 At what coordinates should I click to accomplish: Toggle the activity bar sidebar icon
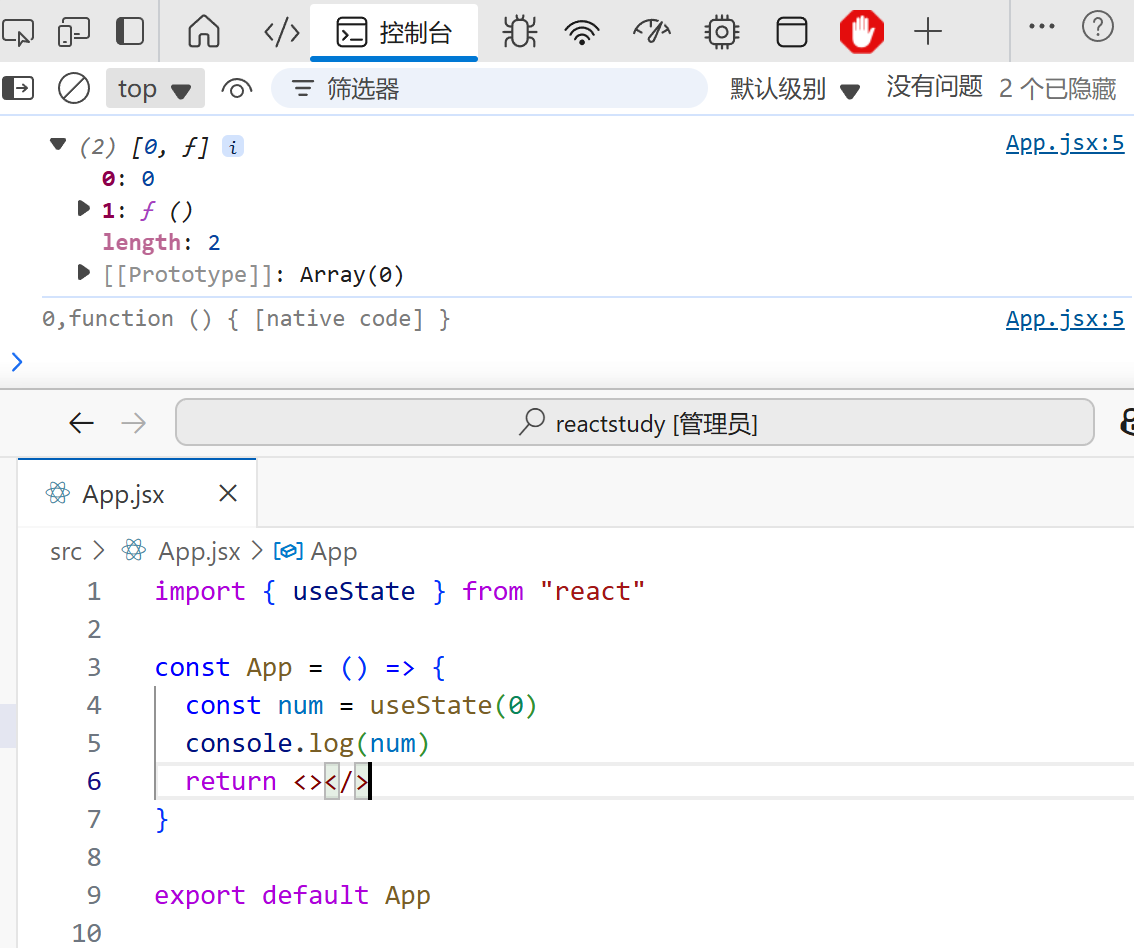pyautogui.click(x=130, y=32)
